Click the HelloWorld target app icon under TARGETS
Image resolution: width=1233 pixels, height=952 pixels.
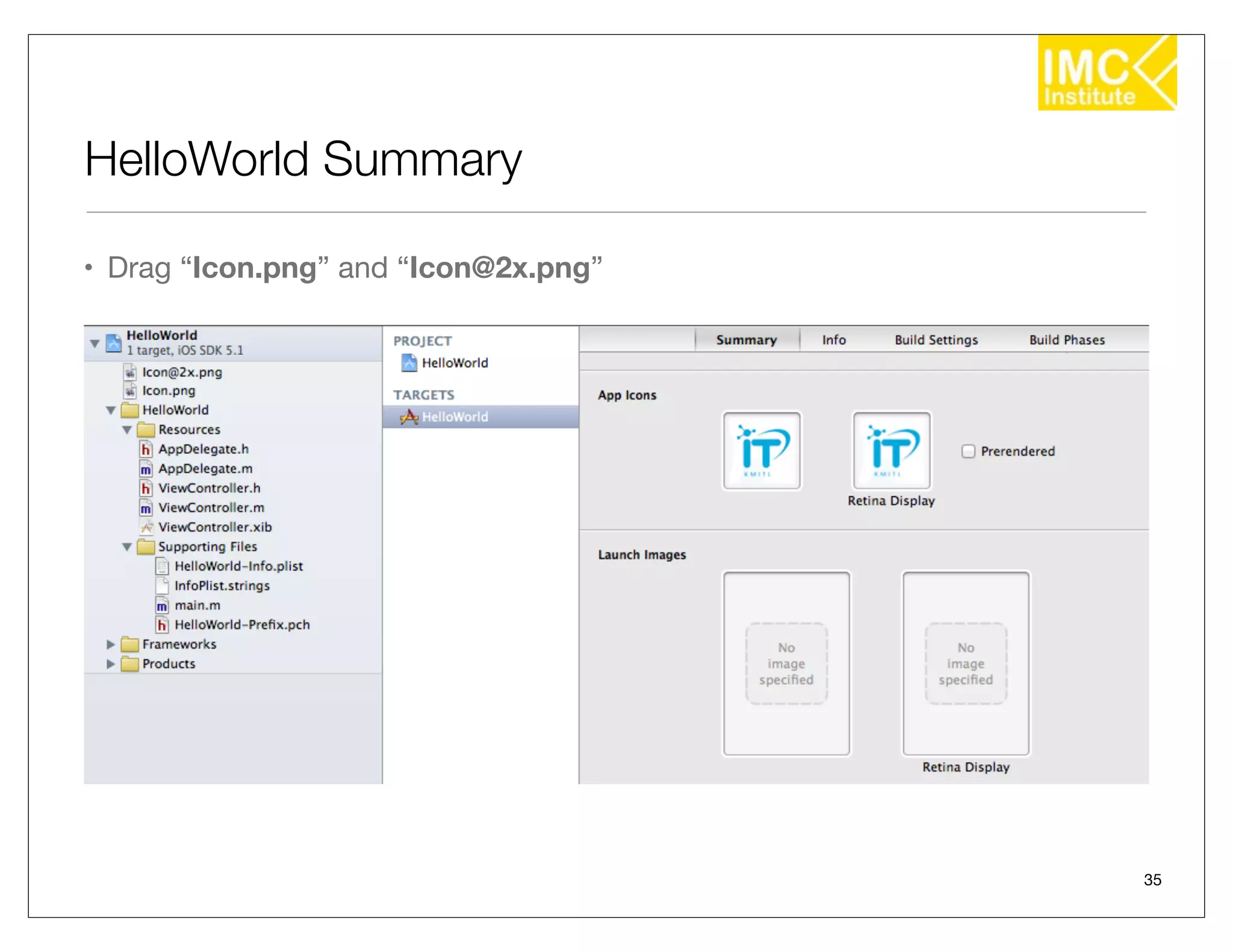coord(409,416)
